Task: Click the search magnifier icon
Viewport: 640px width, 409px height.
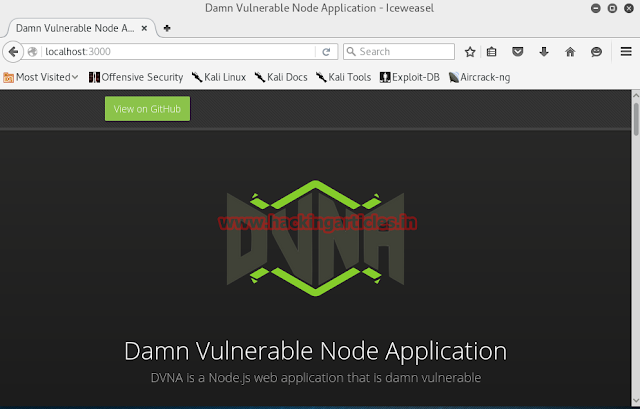Action: 351,51
